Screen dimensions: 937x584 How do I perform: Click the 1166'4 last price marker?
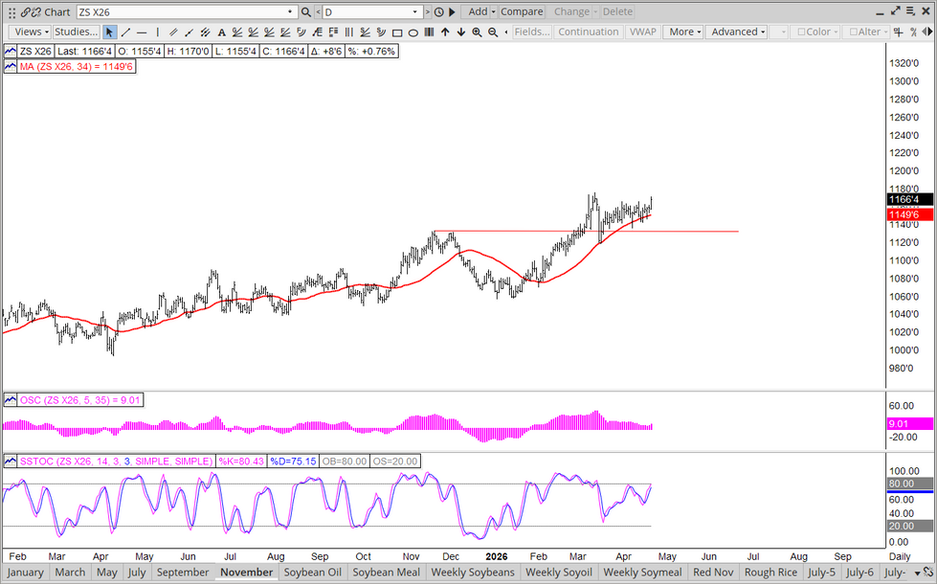pyautogui.click(x=910, y=199)
